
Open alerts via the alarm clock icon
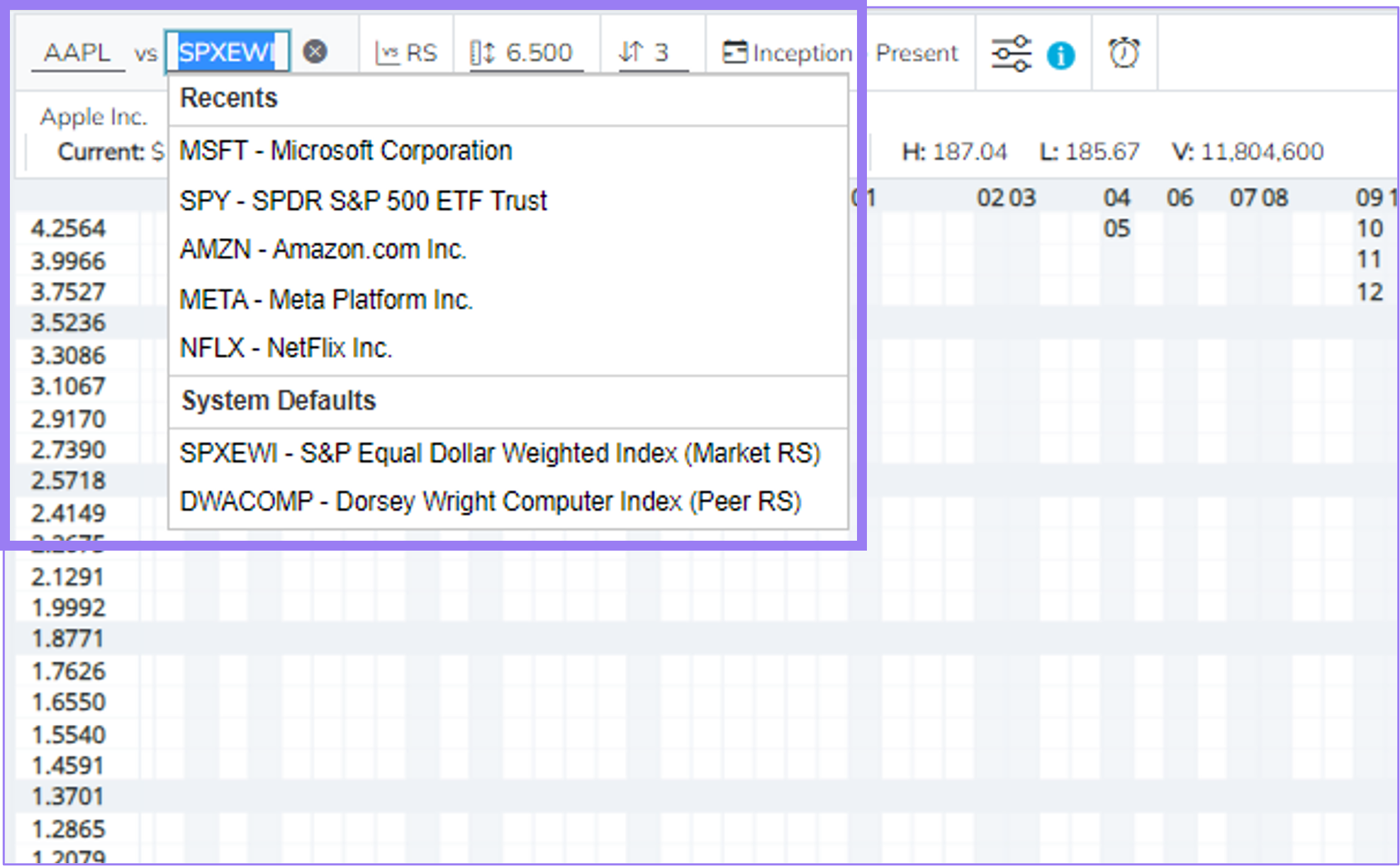[x=1124, y=52]
